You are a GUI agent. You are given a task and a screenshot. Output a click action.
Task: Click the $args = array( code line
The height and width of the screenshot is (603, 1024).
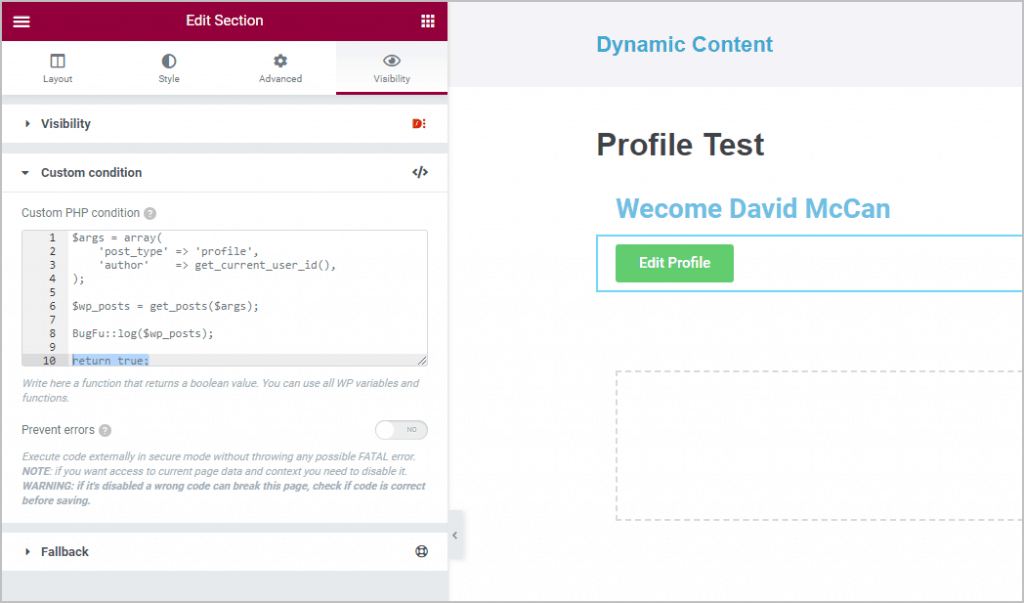(x=117, y=238)
